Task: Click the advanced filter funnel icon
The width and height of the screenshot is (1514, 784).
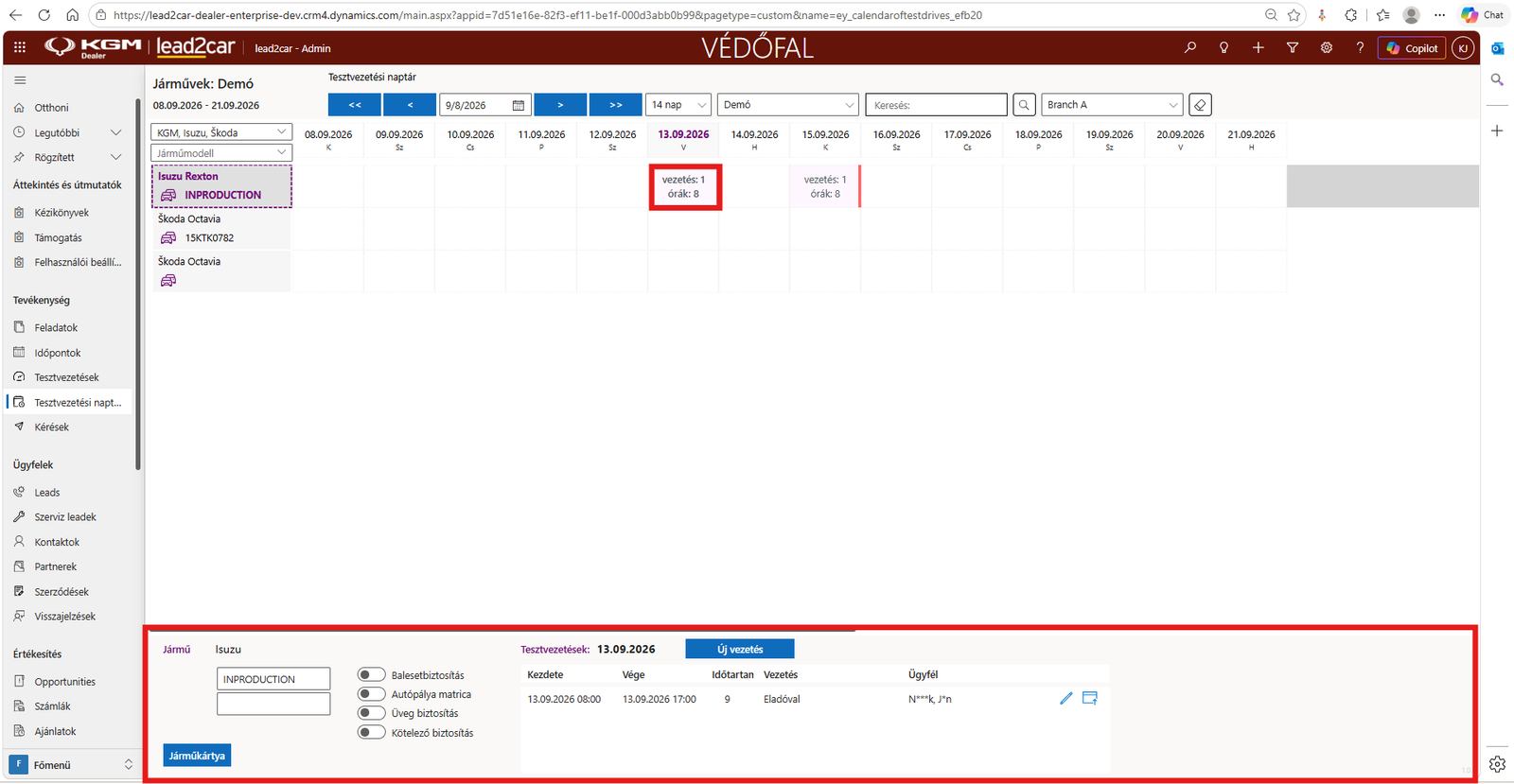Action: (1292, 48)
